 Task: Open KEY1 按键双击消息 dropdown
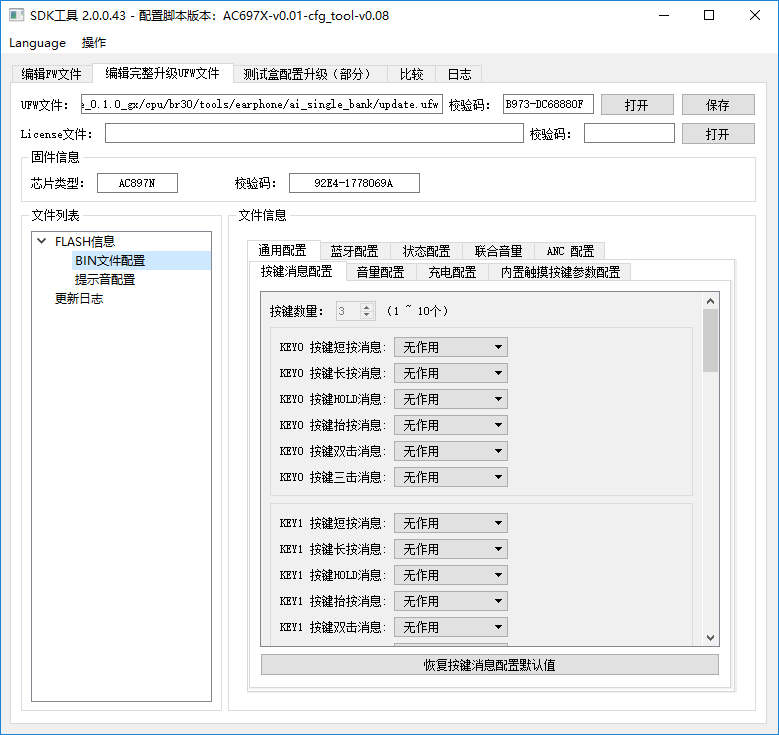point(451,627)
